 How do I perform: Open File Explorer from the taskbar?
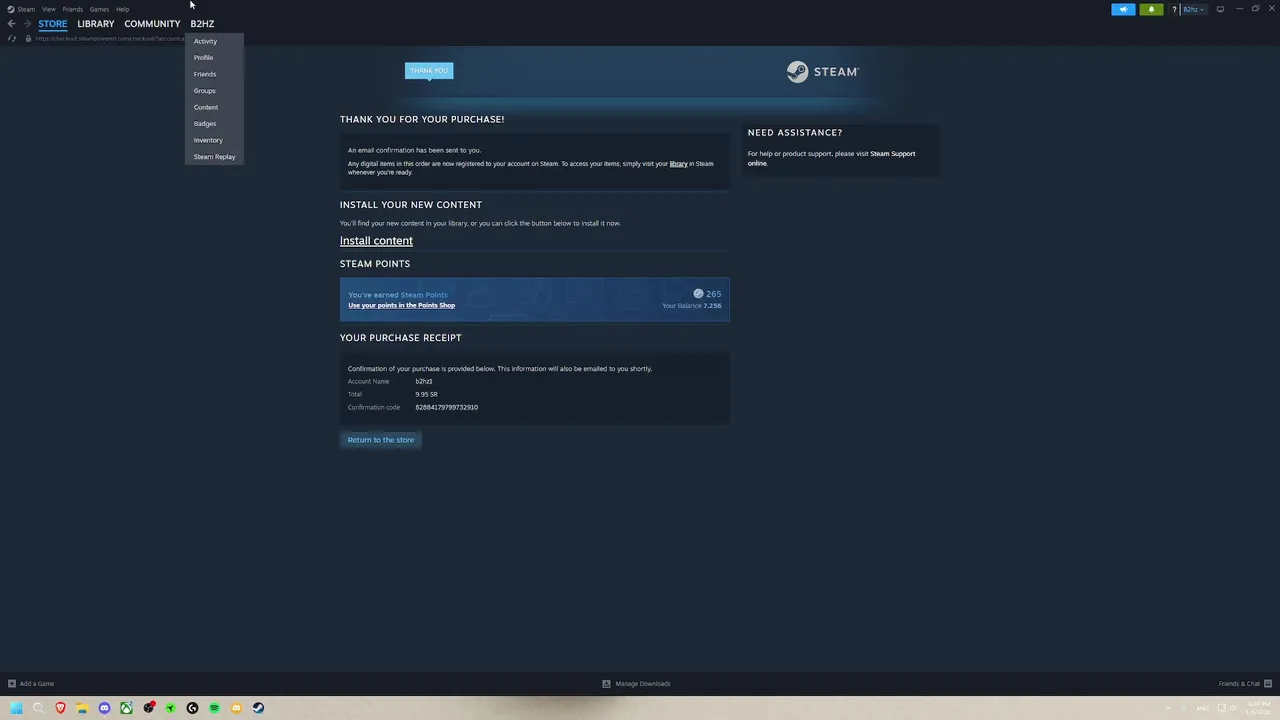click(x=82, y=708)
